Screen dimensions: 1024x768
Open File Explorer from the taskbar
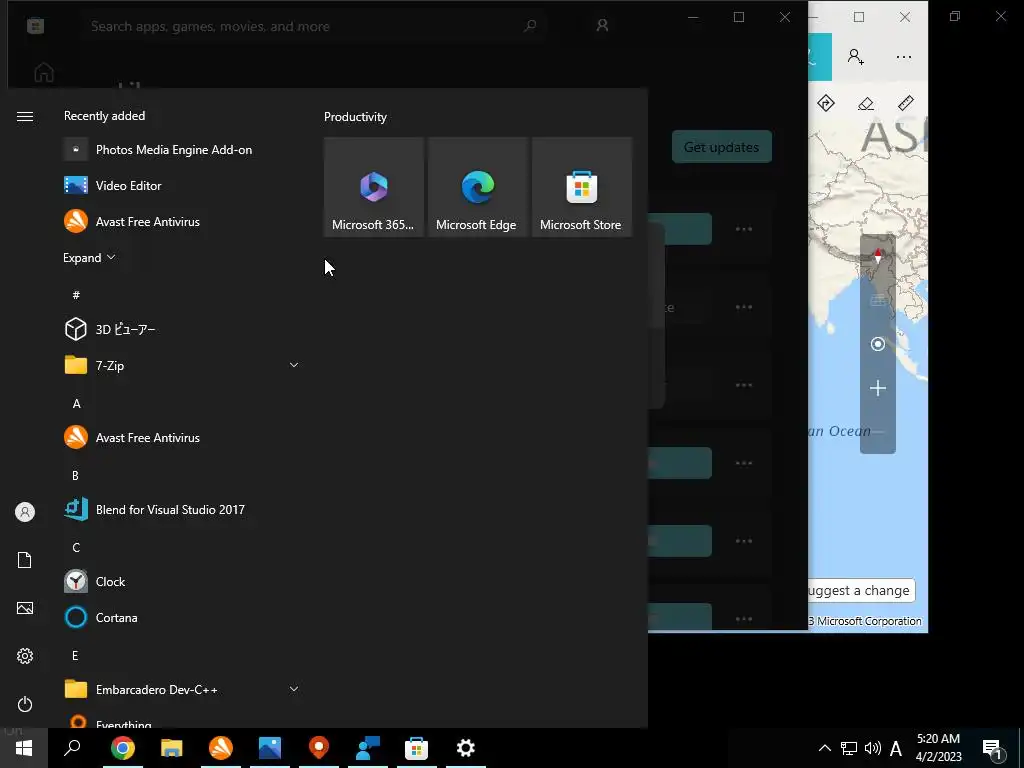(172, 748)
